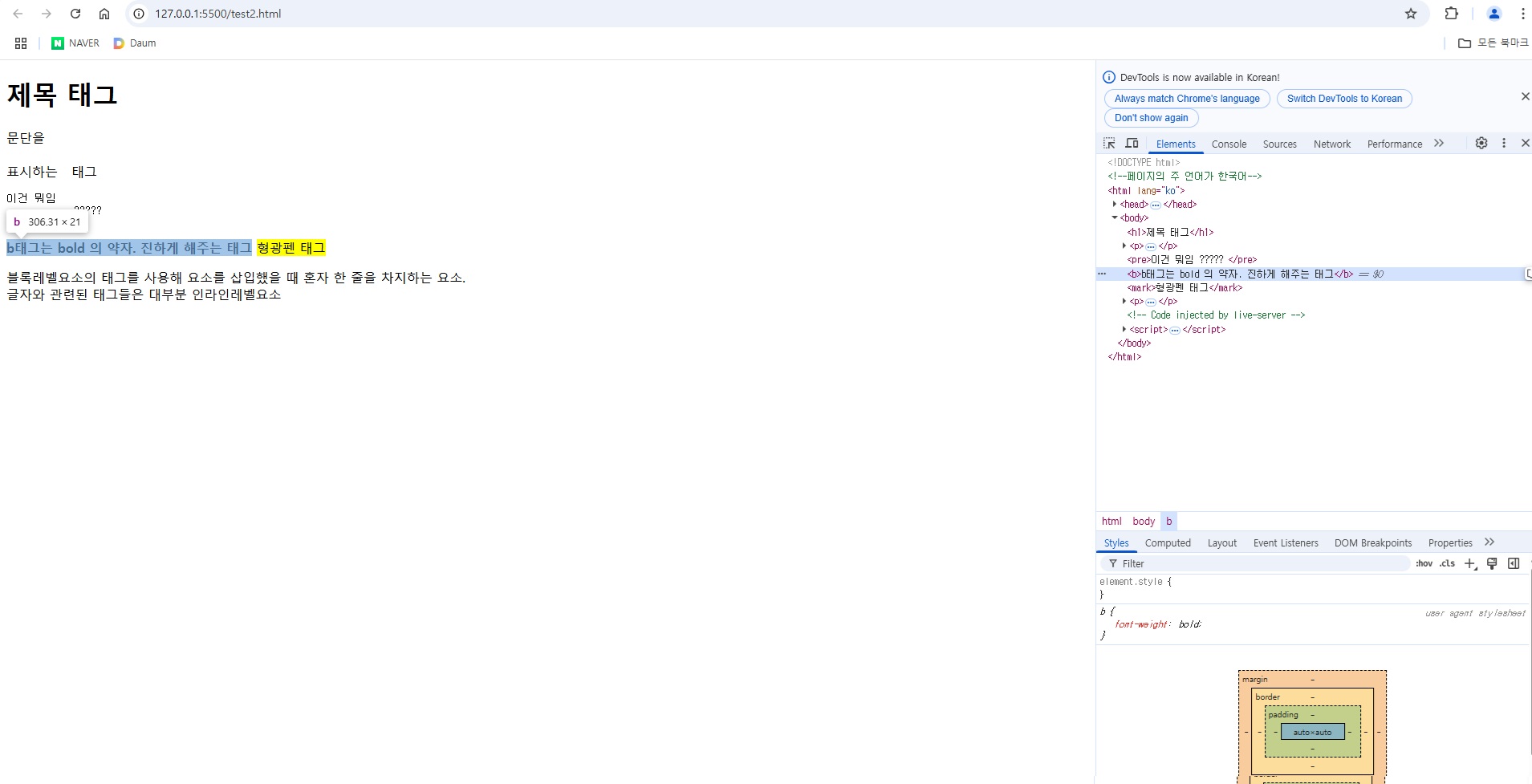This screenshot has width=1532, height=784.
Task: Open the browser home page
Action: click(x=104, y=14)
